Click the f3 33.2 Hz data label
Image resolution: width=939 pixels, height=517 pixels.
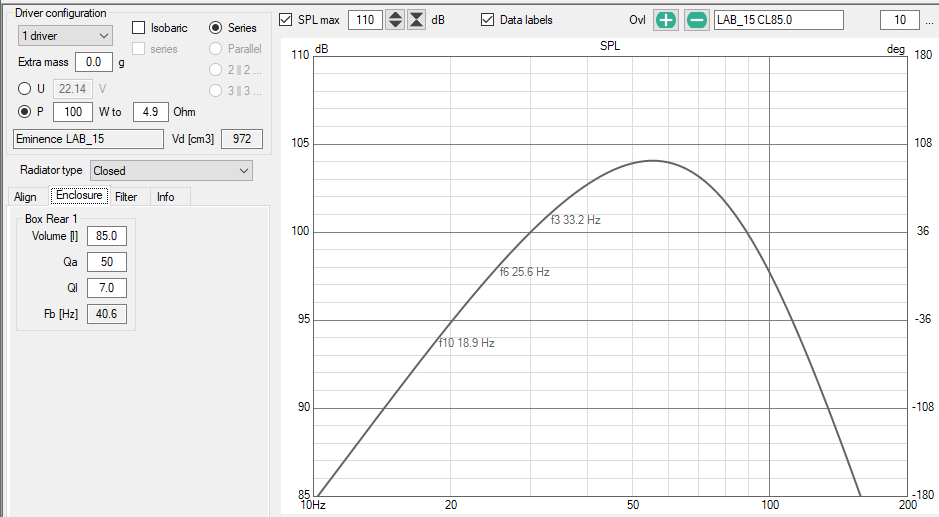[575, 220]
